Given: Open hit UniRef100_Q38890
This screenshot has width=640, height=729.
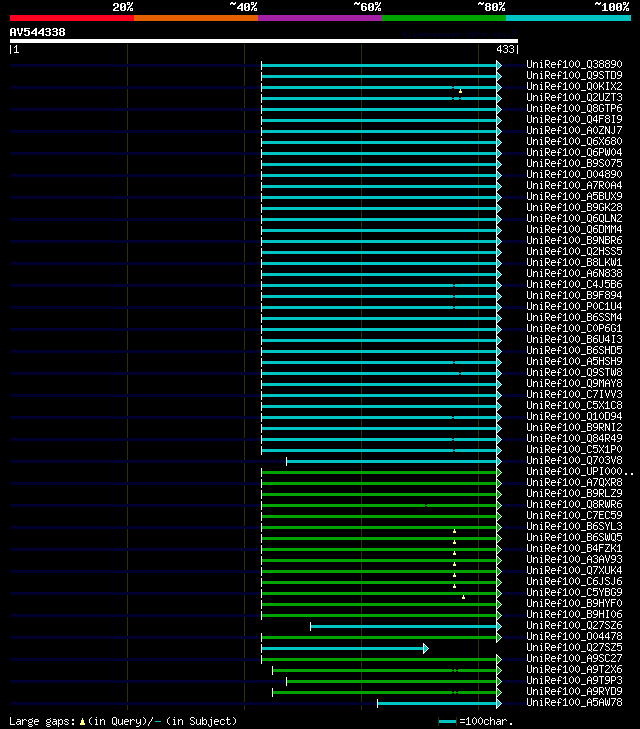Looking at the screenshot, I should pos(574,64).
